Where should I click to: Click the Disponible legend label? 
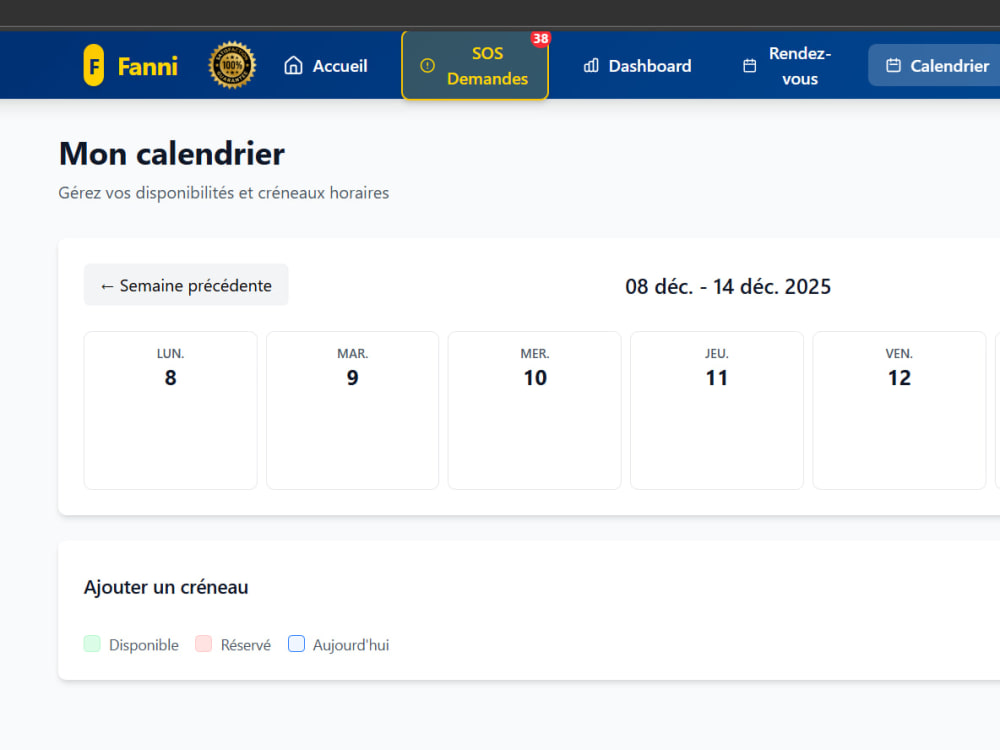click(143, 645)
